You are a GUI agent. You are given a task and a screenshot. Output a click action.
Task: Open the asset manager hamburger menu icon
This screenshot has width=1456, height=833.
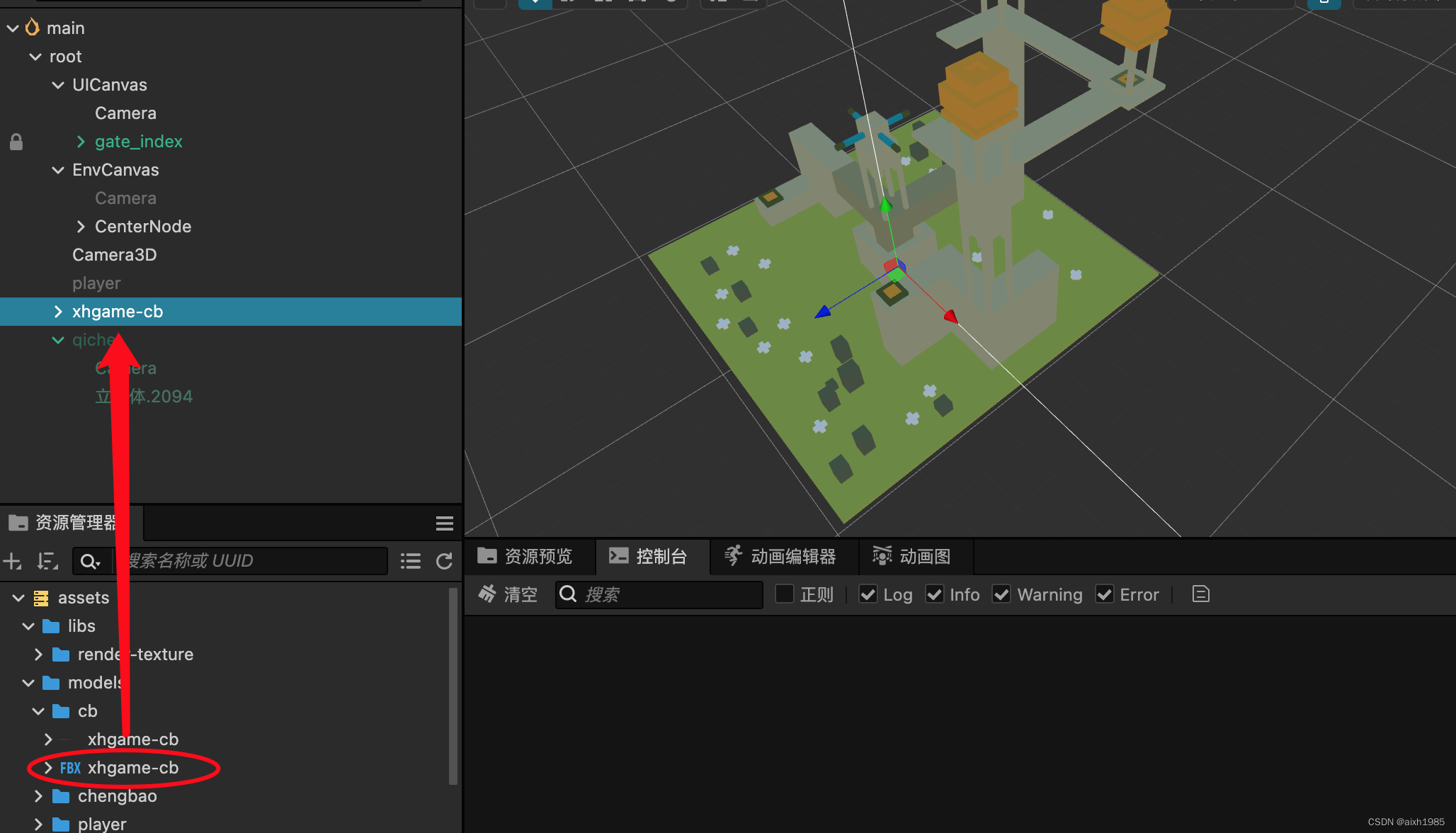[x=445, y=523]
